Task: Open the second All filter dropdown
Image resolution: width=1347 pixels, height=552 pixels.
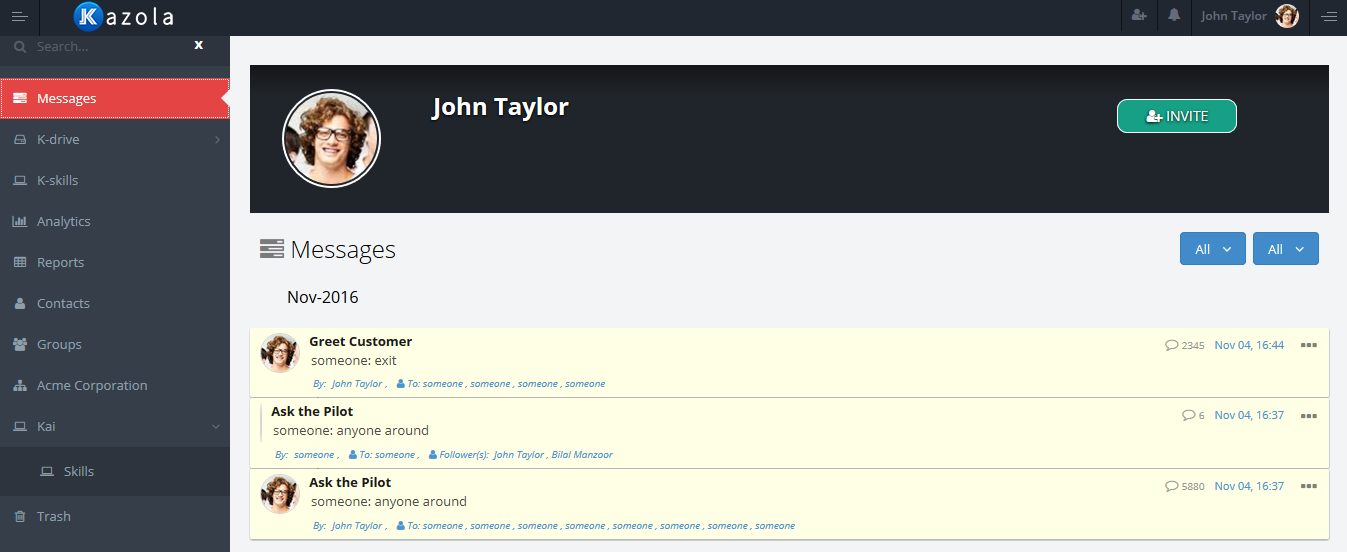Action: pos(1286,249)
